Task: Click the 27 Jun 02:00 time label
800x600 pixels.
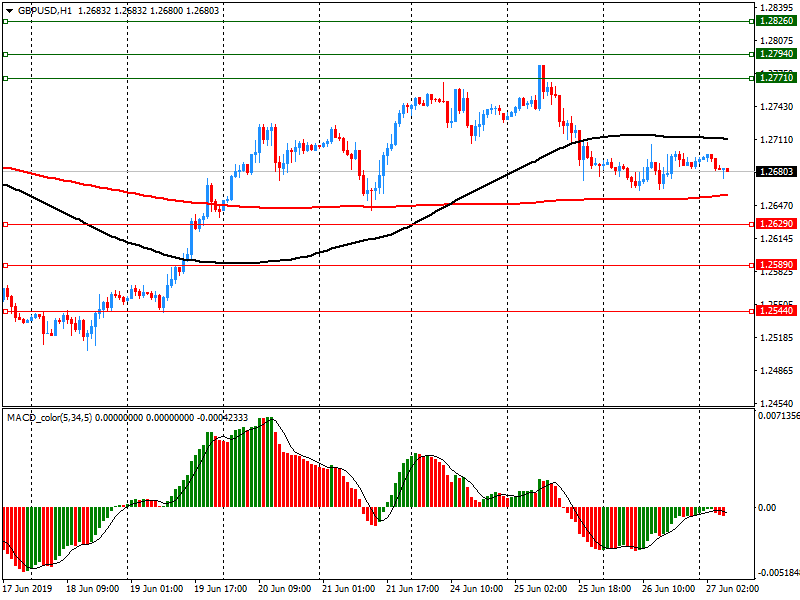Action: tap(733, 588)
